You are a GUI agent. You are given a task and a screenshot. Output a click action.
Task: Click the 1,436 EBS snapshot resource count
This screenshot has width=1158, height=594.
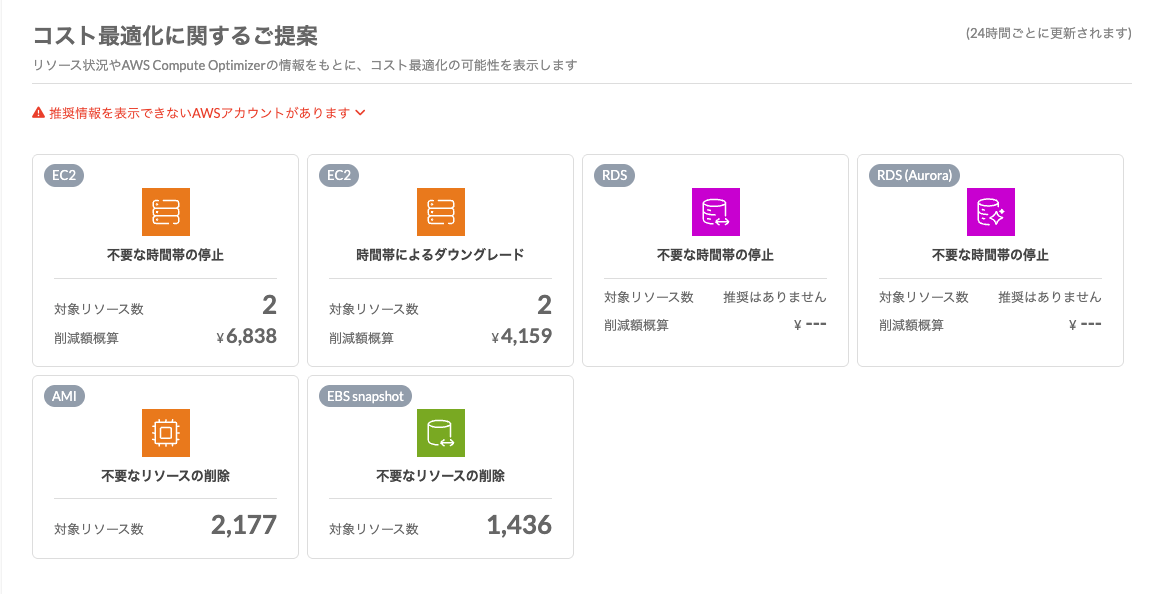[x=519, y=526]
